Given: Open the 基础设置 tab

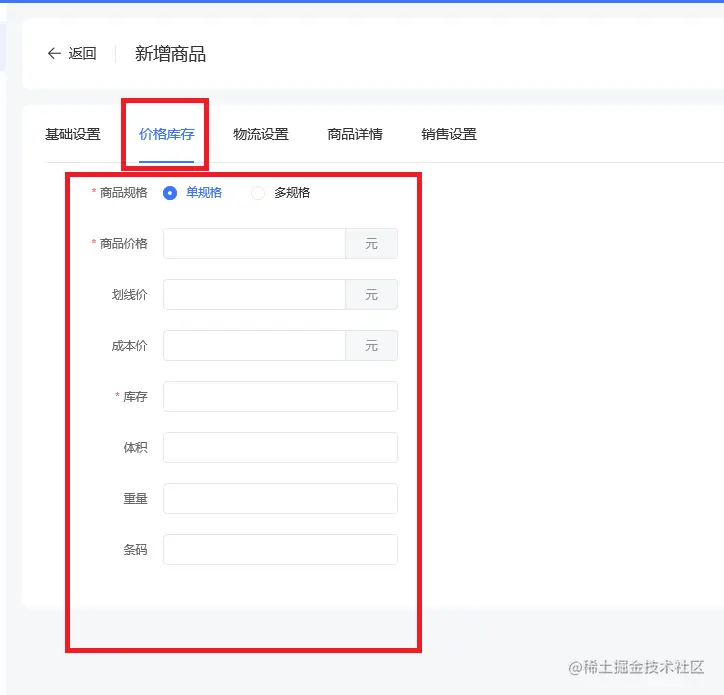Looking at the screenshot, I should pos(73,134).
